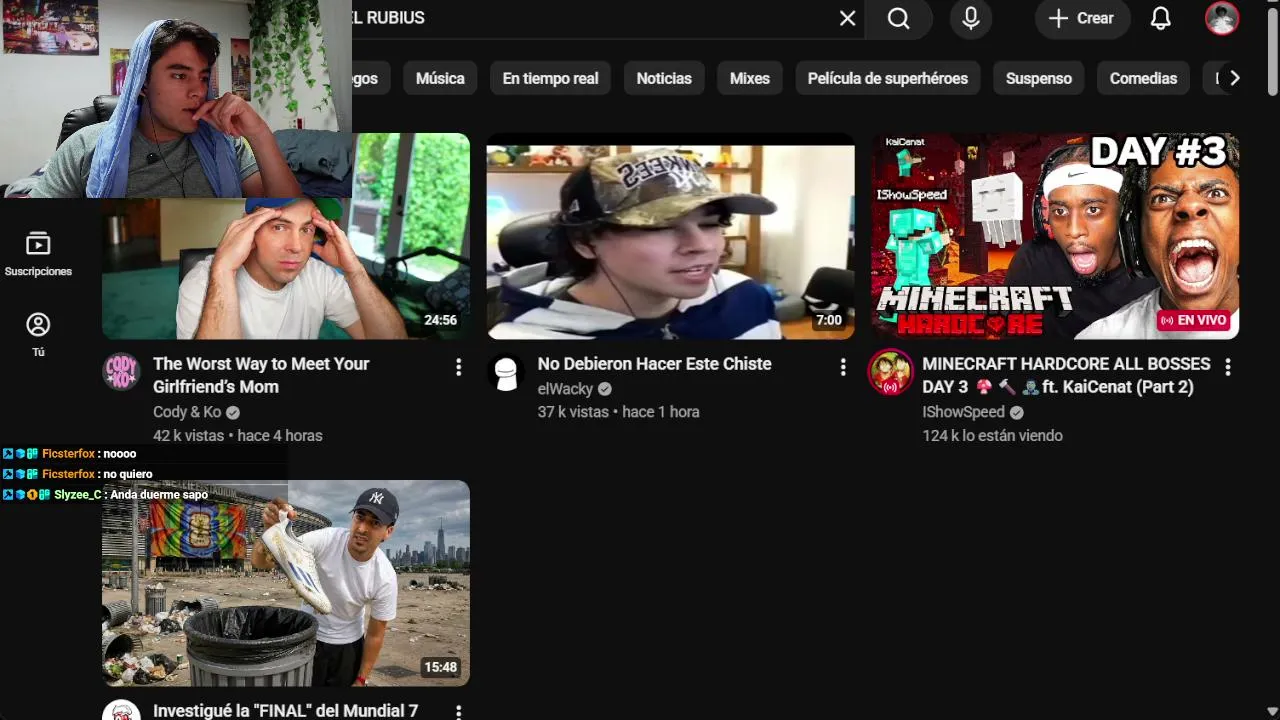Open the elWacky channel avatar

tap(506, 372)
